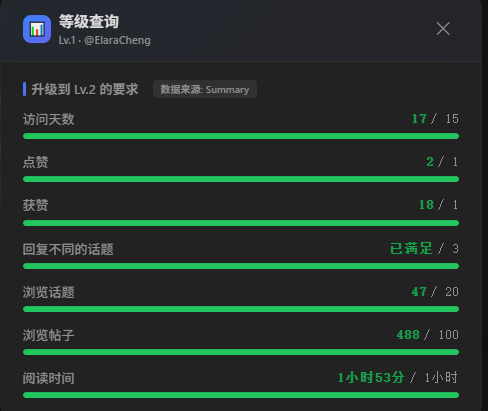Viewport: 488px width, 411px height.
Task: Click the 488 / 100 posts read value
Action: [428, 334]
